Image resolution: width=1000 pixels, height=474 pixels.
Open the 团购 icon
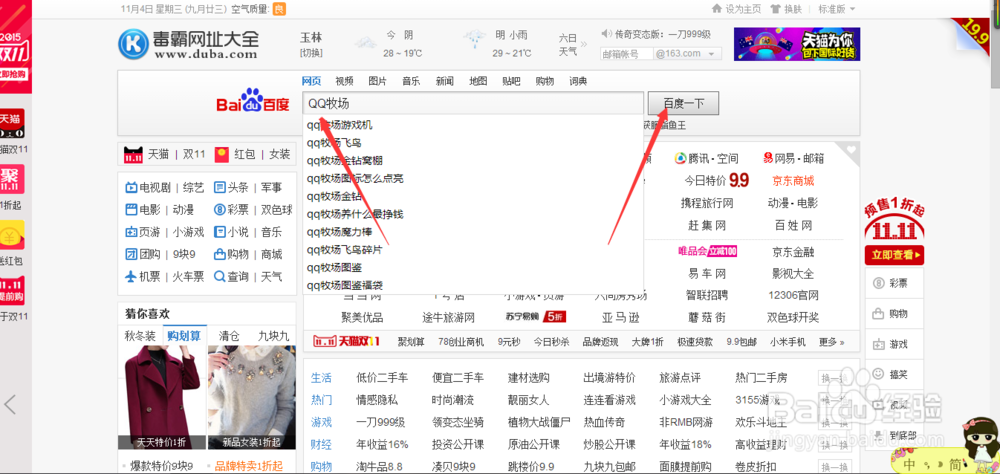point(131,254)
